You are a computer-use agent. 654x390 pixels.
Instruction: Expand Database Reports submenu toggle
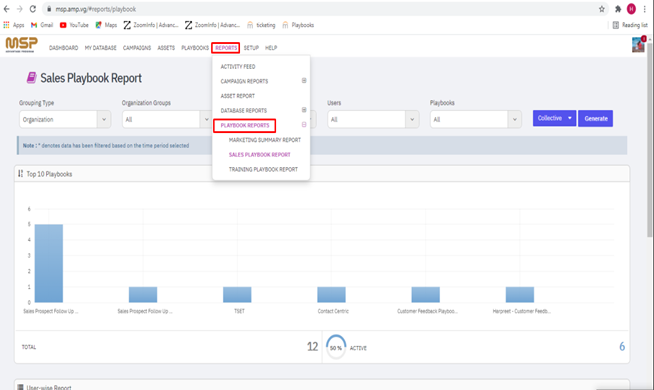pos(304,110)
